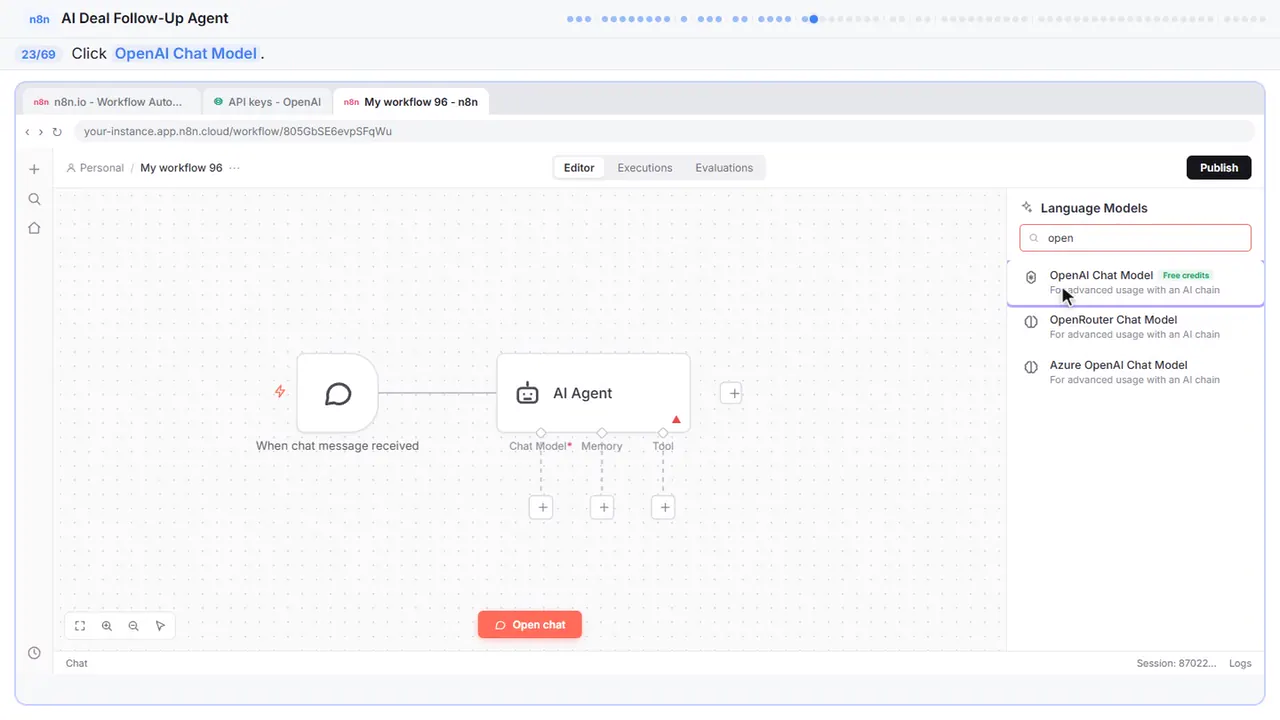Click the Language Models panel heading
The image size is (1280, 720).
(1094, 208)
